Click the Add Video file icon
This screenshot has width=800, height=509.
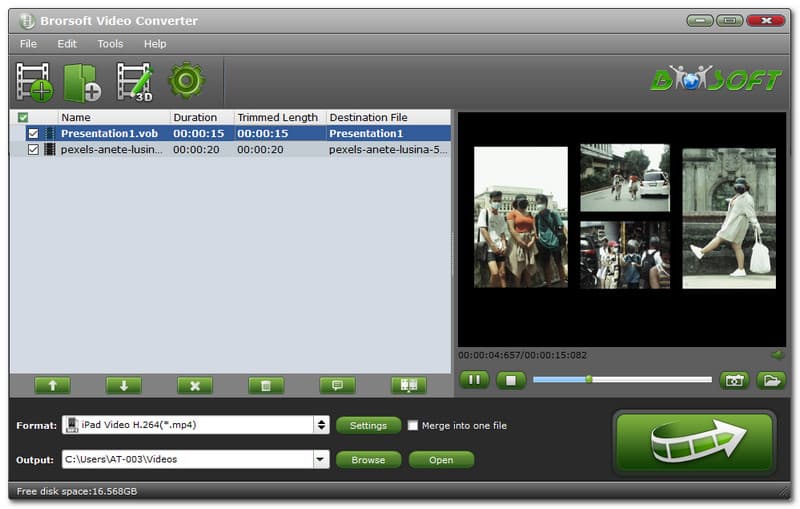34,82
